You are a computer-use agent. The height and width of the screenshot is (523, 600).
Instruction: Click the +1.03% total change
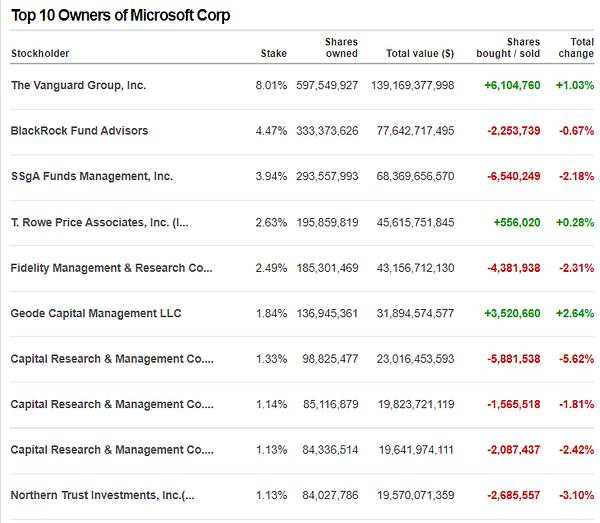575,85
